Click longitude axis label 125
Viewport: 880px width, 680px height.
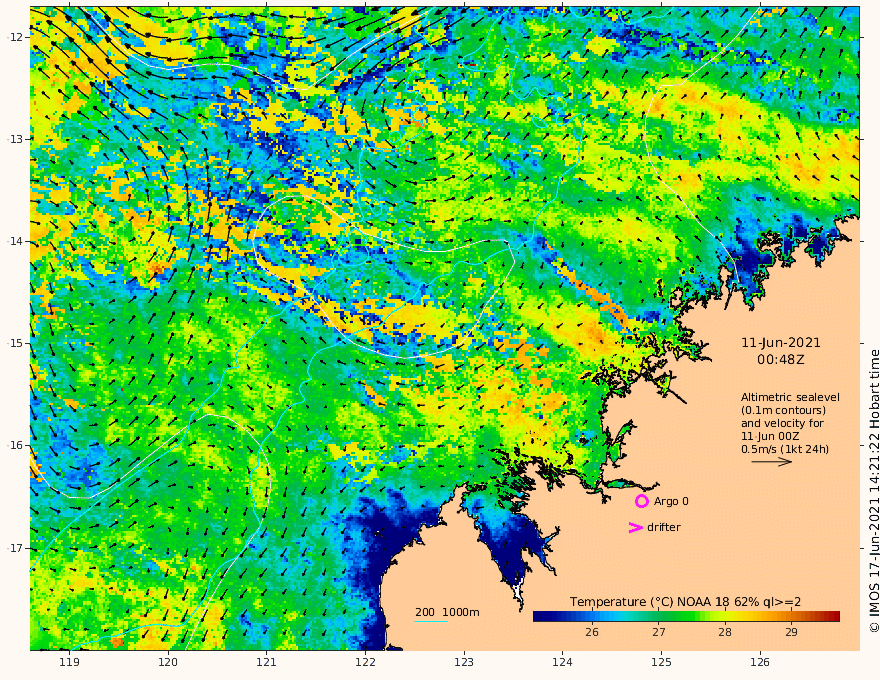pyautogui.click(x=661, y=662)
